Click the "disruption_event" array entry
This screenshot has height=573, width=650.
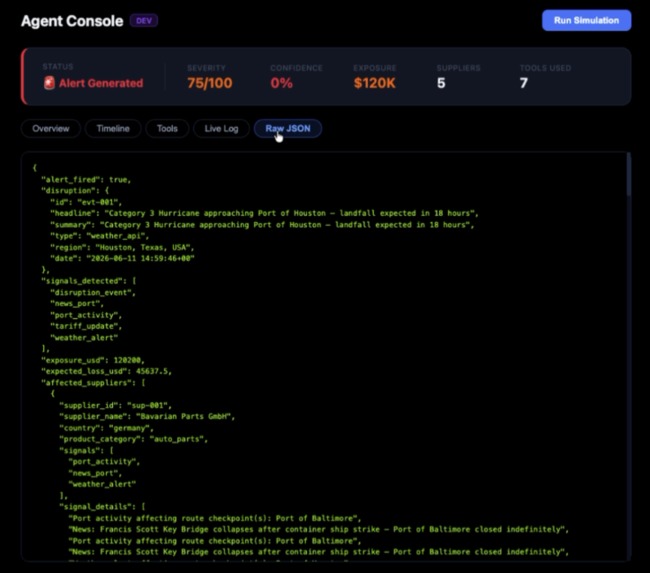point(93,293)
